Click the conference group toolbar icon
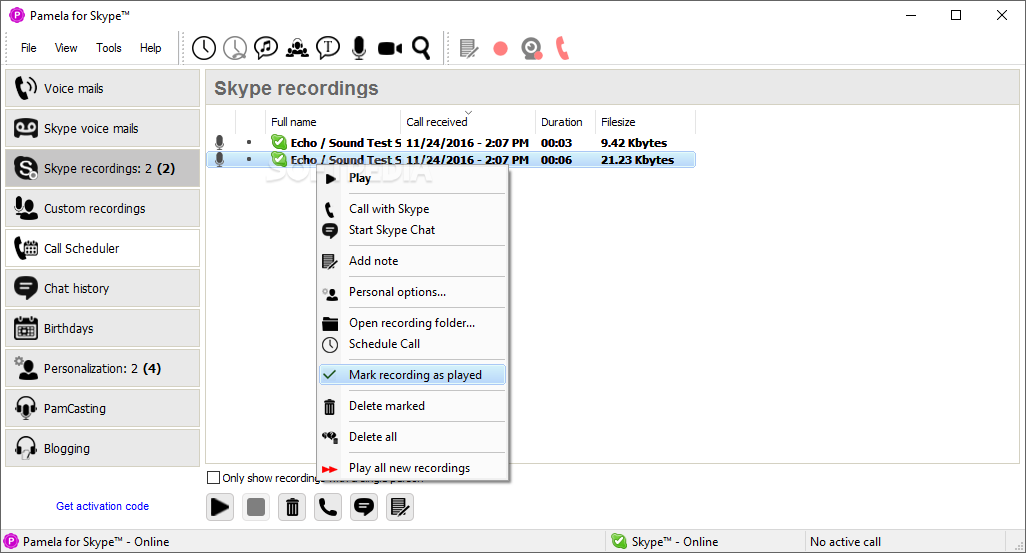This screenshot has height=553, width=1026. pos(297,48)
